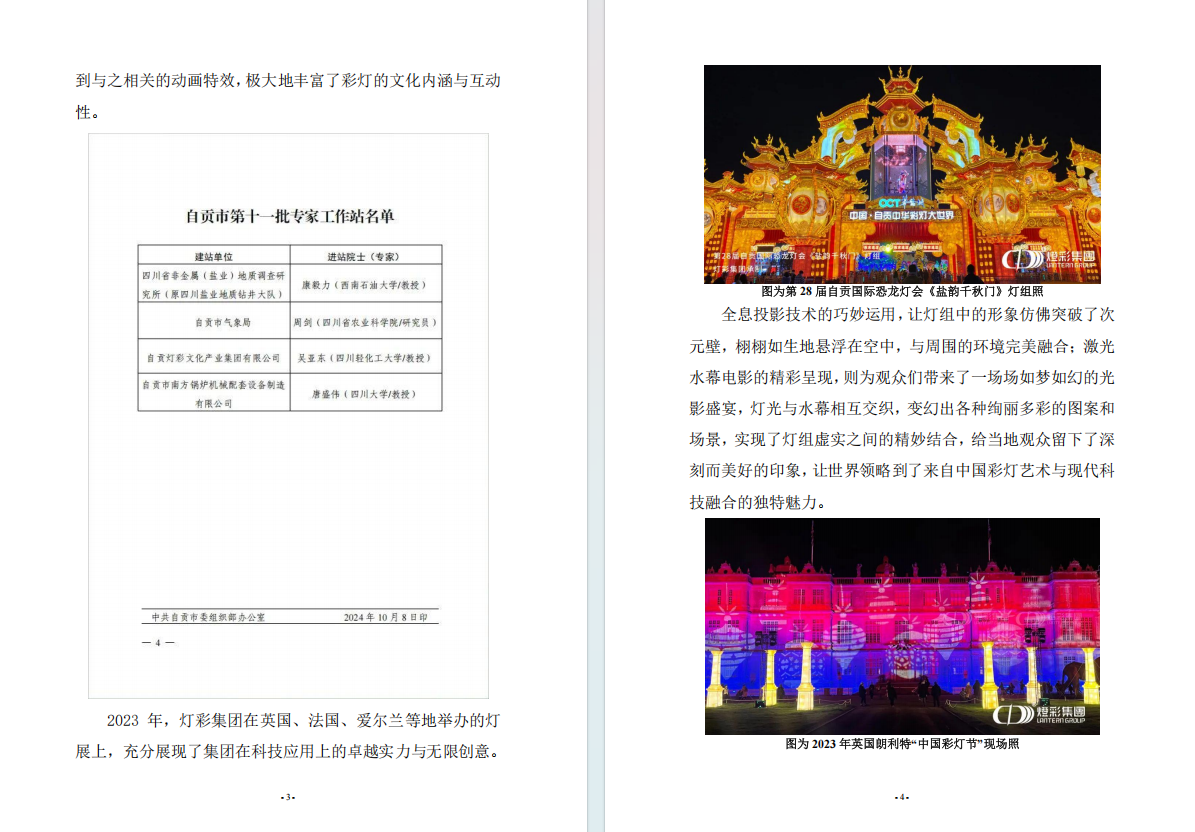The image size is (1195, 832).
Task: Click the gap divider between the two pages
Action: (x=596, y=416)
